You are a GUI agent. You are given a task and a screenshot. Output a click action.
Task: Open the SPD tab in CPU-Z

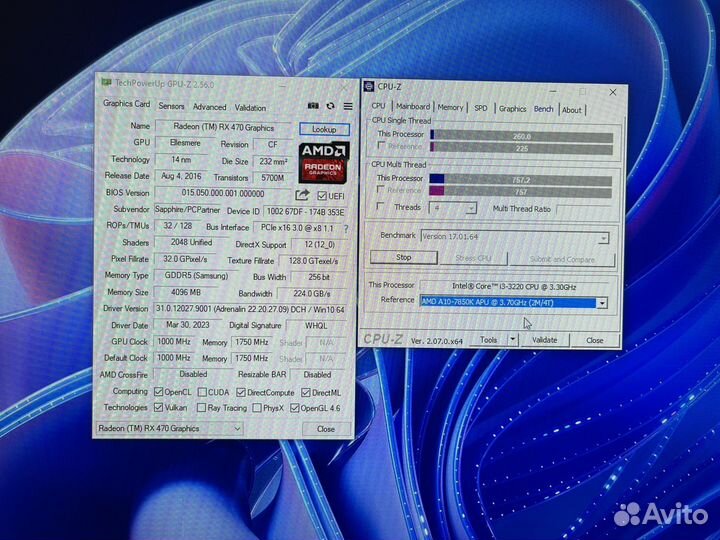pyautogui.click(x=481, y=108)
